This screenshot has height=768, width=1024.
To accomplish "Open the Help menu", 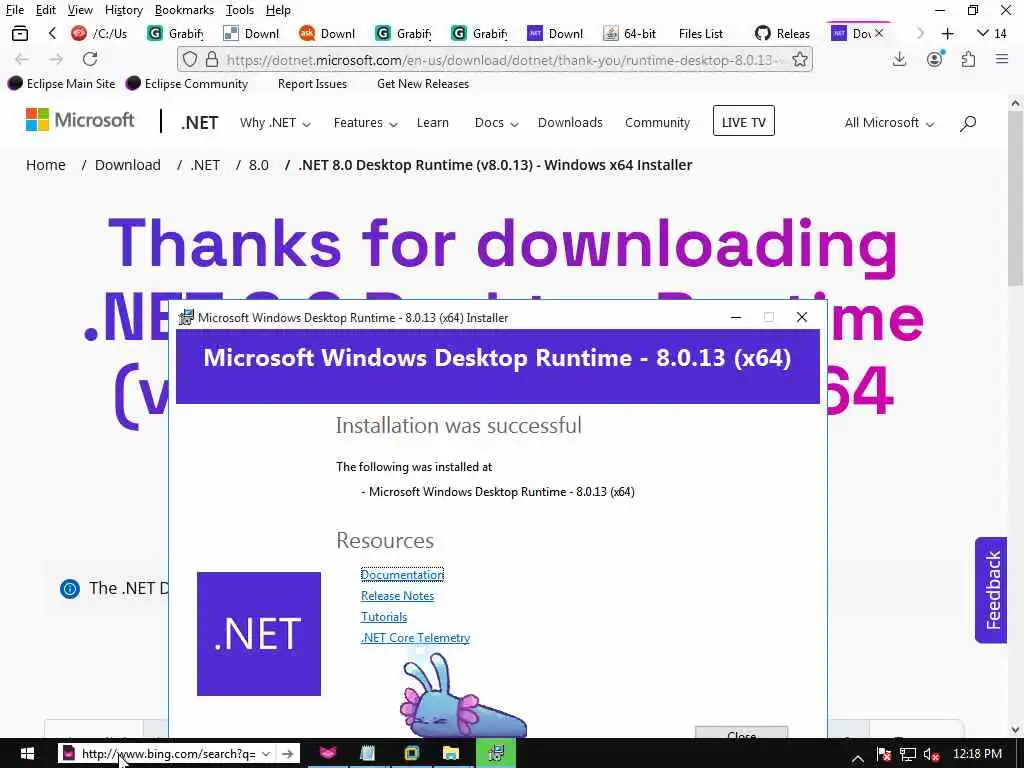I will click(x=278, y=10).
